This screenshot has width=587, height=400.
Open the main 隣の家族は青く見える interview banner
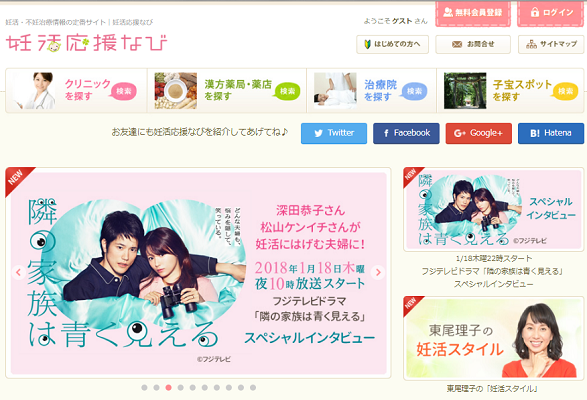point(198,273)
